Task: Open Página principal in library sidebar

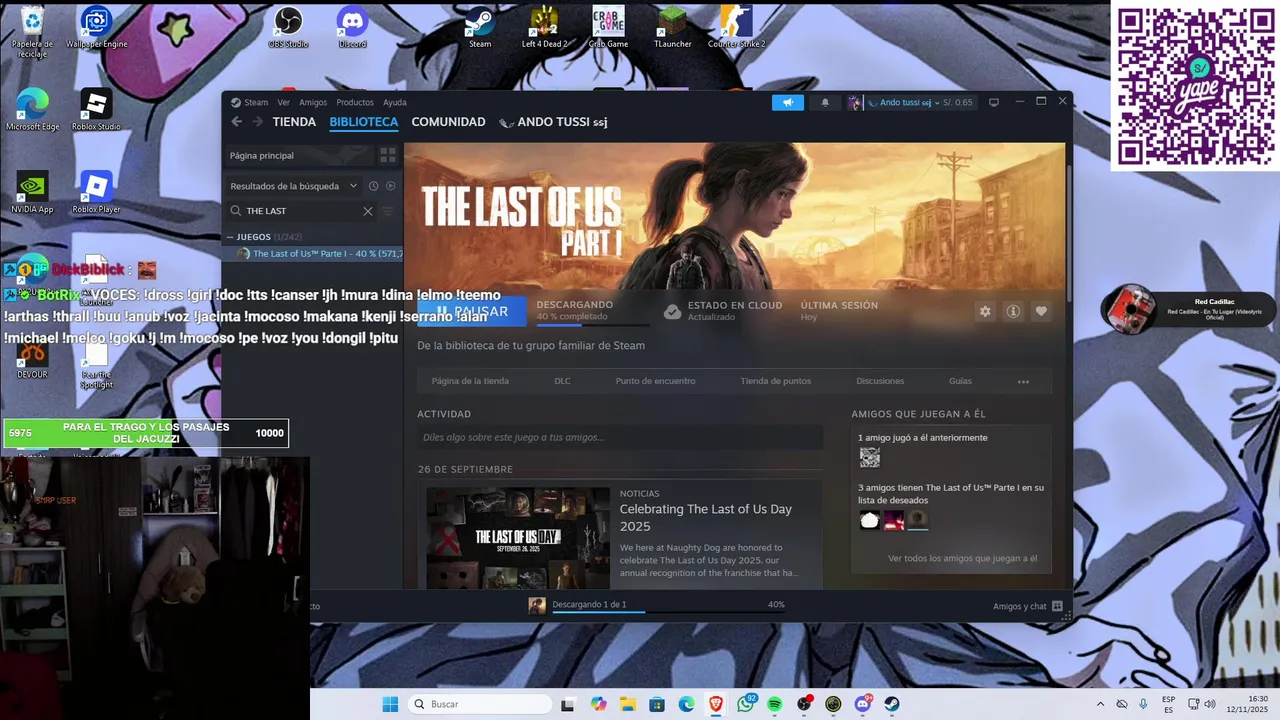Action: (297, 155)
